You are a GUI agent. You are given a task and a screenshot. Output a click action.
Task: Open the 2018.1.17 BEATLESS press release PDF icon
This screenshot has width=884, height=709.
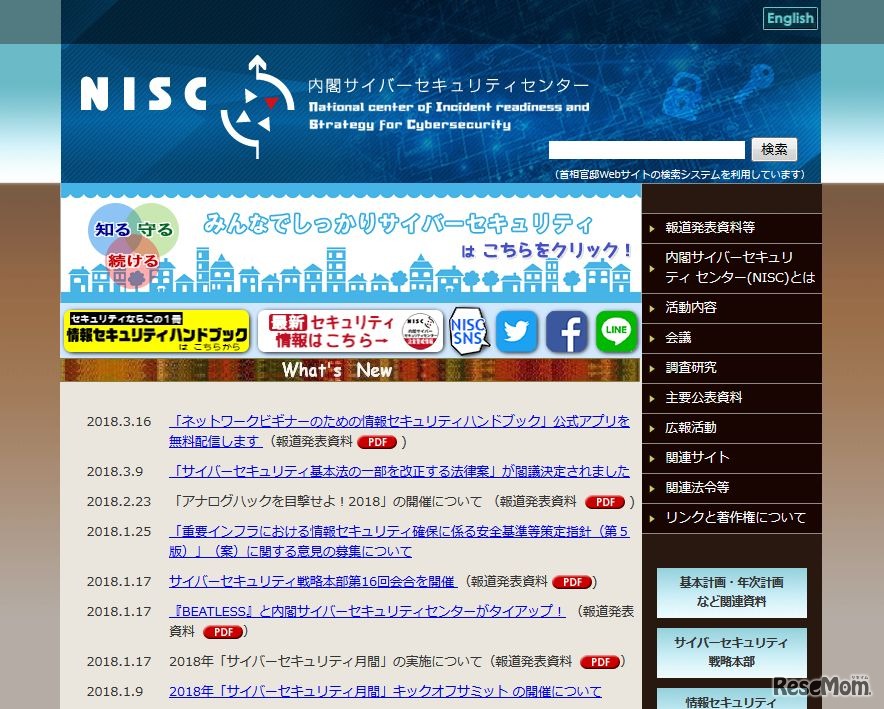point(222,632)
